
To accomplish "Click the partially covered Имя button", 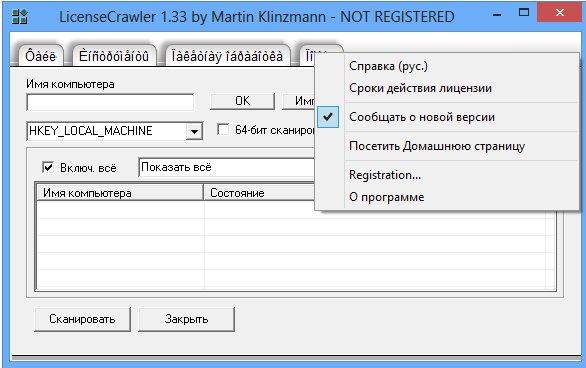I will [298, 101].
